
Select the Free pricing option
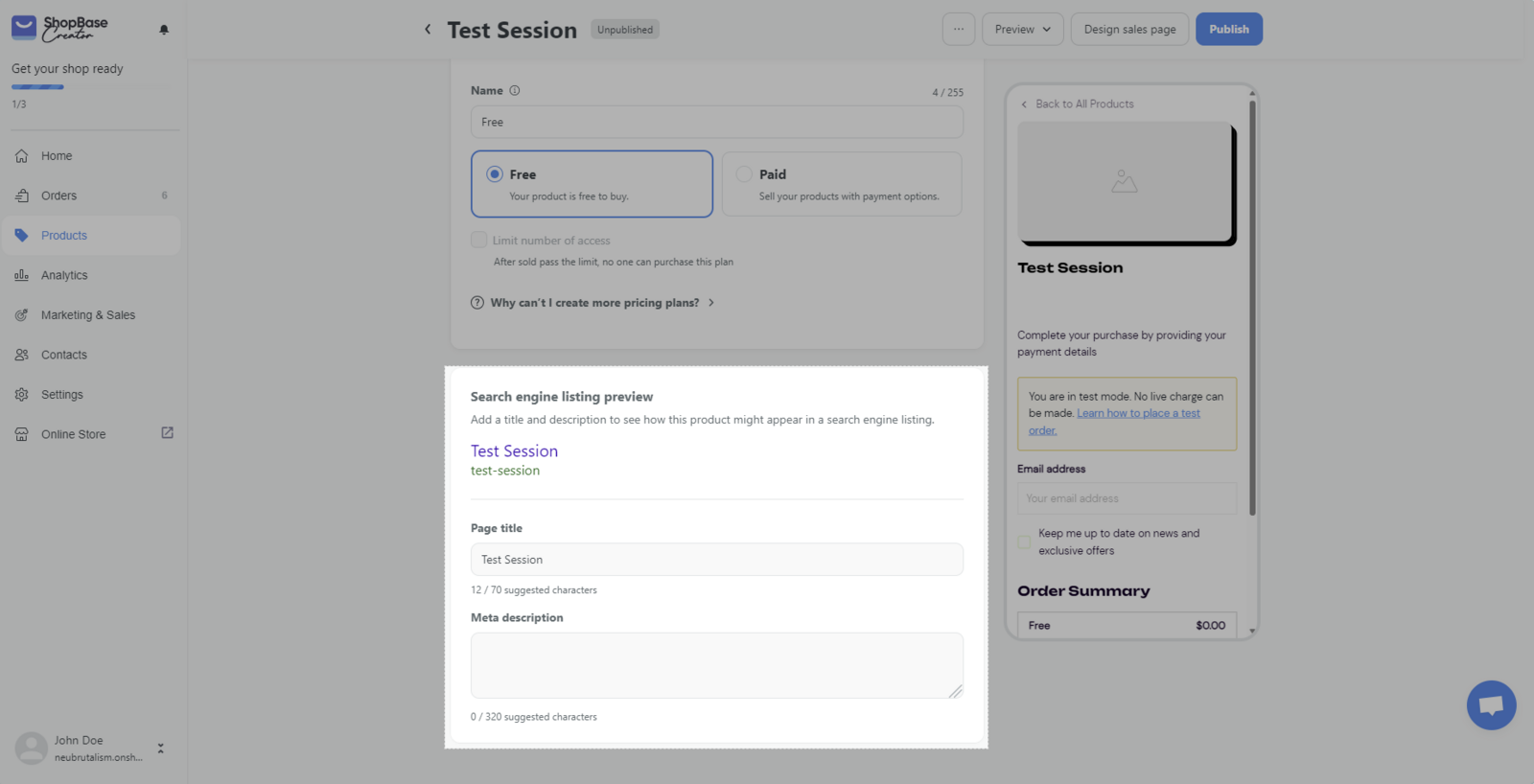point(592,184)
